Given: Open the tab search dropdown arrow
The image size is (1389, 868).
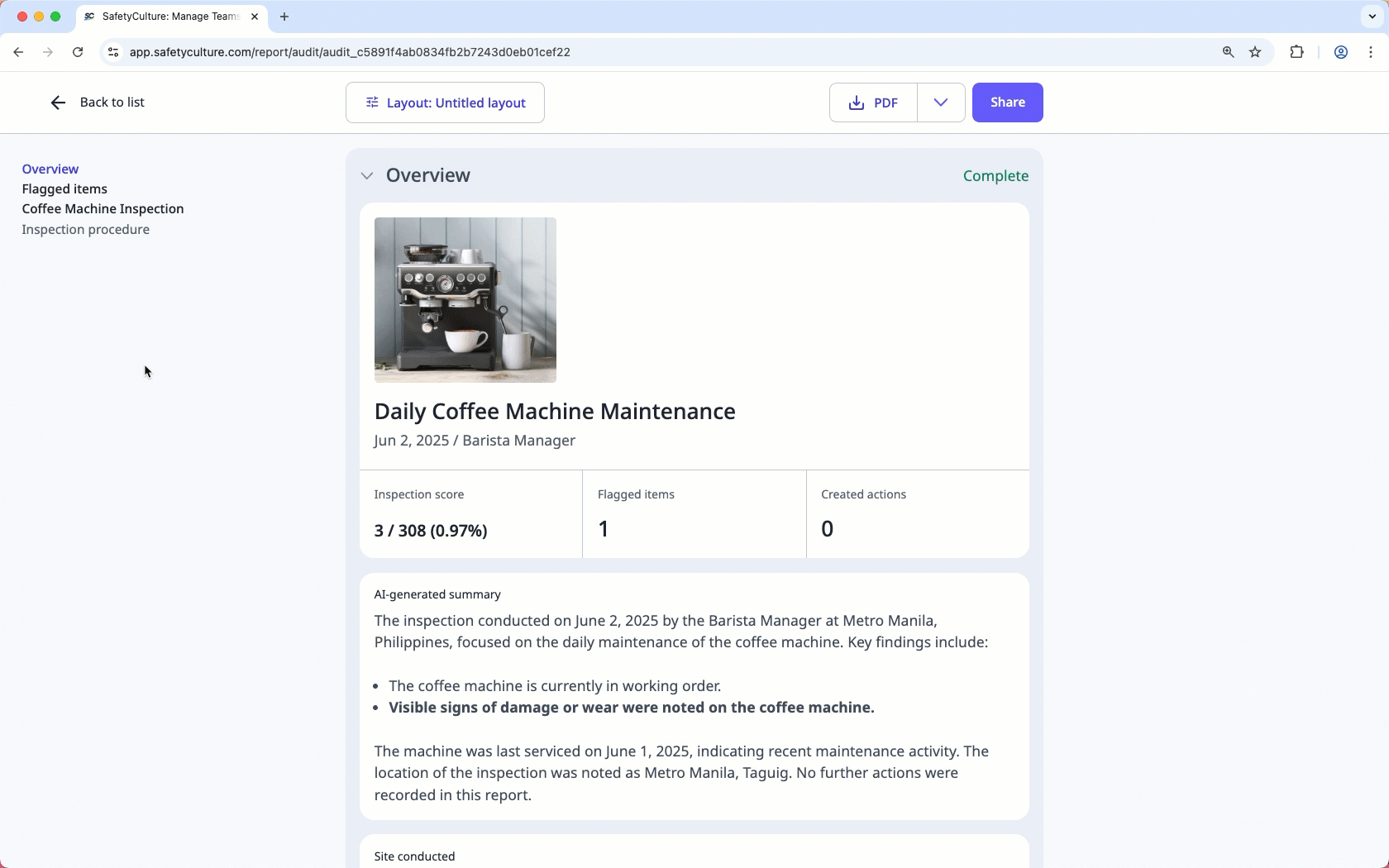Looking at the screenshot, I should pos(1372,17).
